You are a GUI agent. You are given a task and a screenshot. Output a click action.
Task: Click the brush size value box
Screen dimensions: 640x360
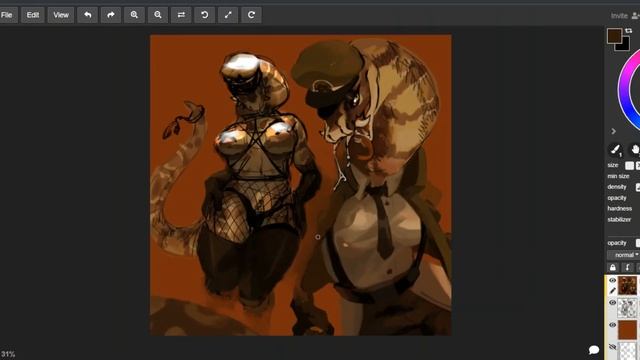629,165
